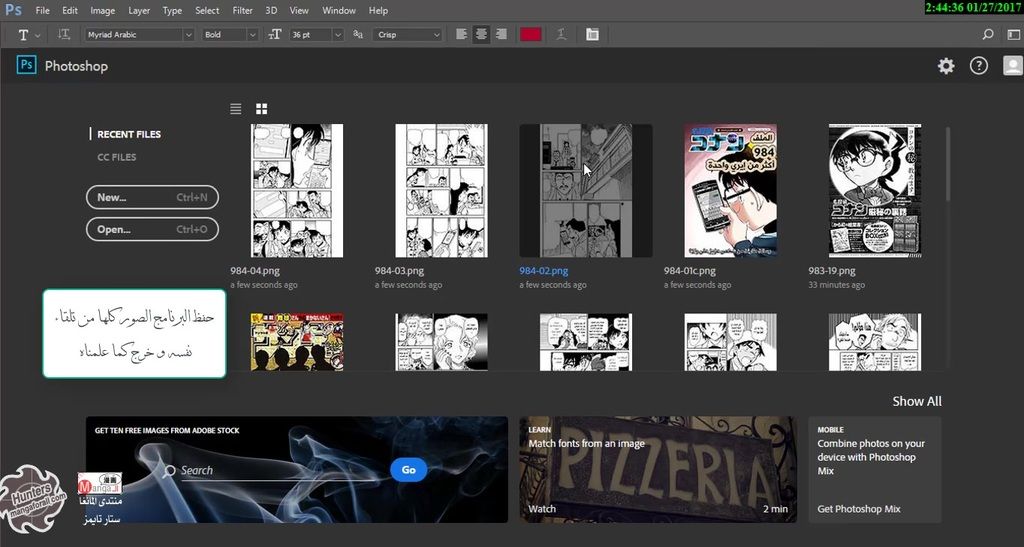The image size is (1024, 547).
Task: Click the font size icon
Action: [275, 35]
